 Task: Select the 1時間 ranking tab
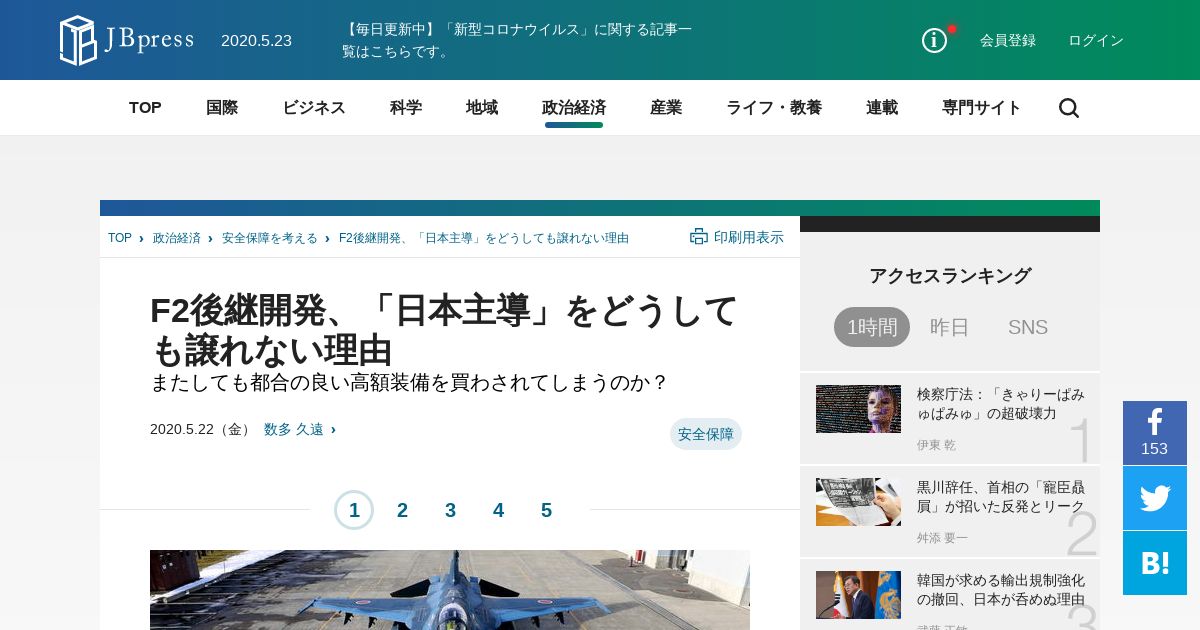point(872,327)
